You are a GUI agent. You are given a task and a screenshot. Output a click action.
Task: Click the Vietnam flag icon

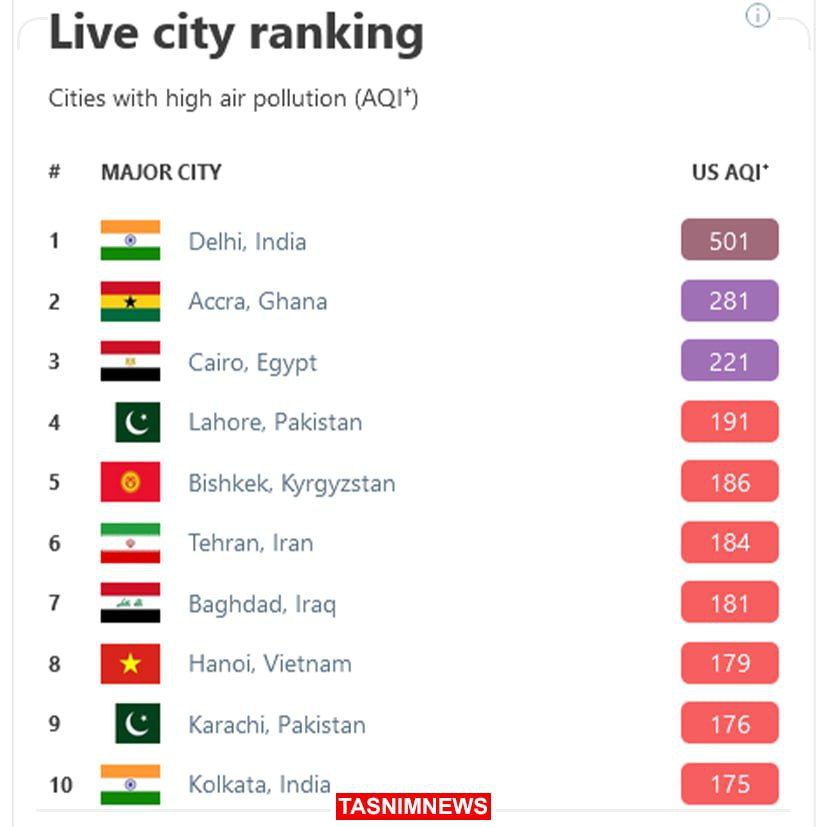click(130, 664)
